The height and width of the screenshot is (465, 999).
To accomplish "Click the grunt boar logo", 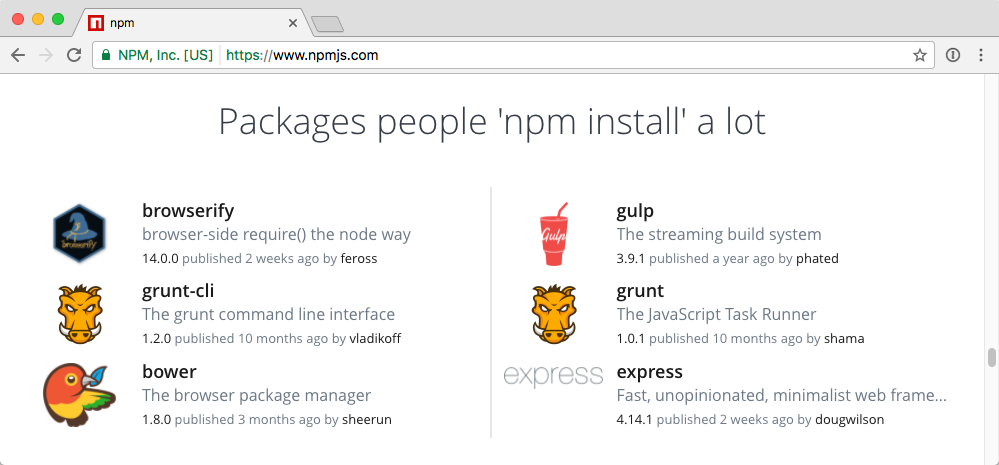I will click(553, 314).
